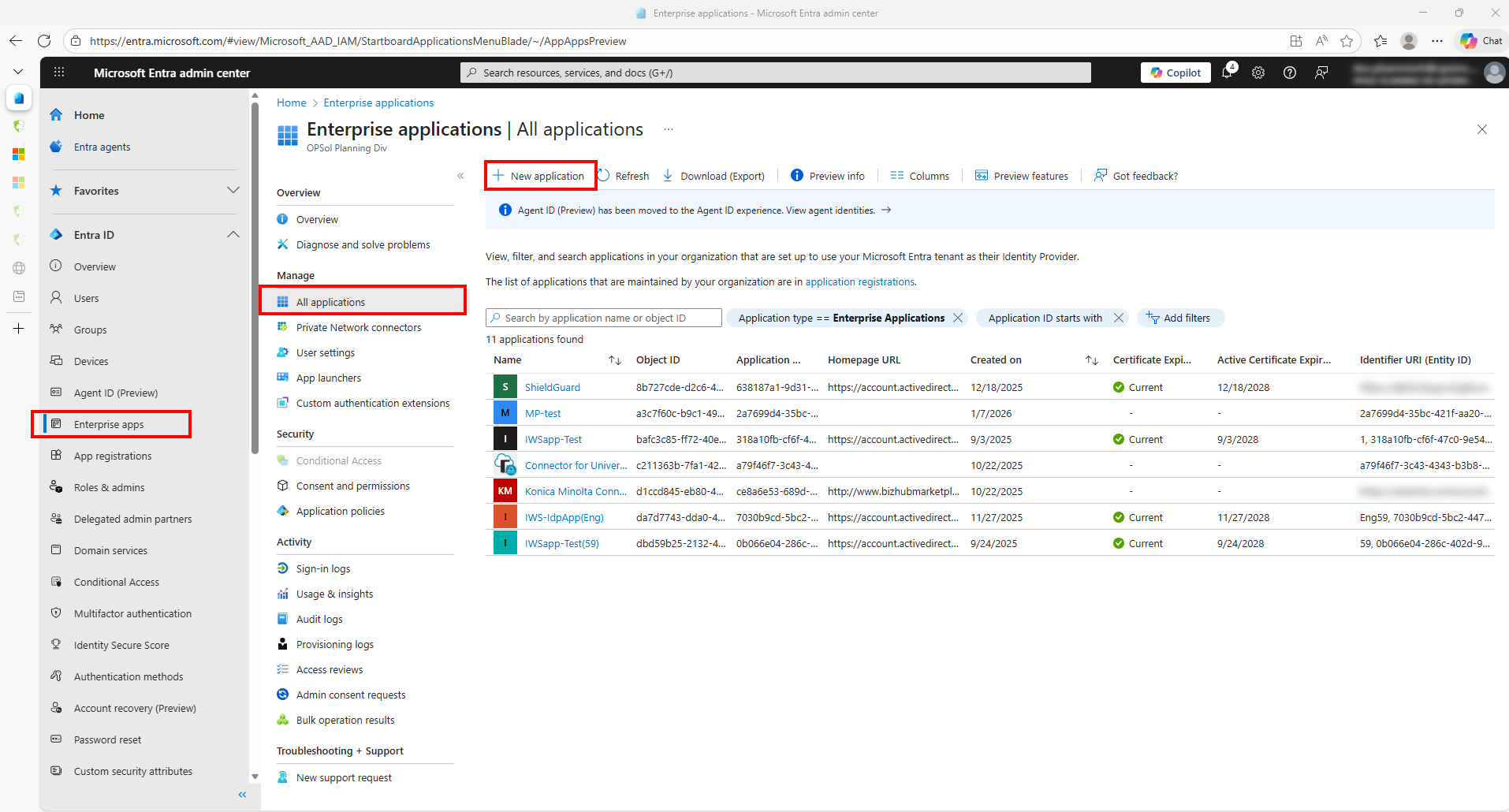Open the app launcher waffle icon
Viewport: 1509px width, 812px height.
coord(59,73)
